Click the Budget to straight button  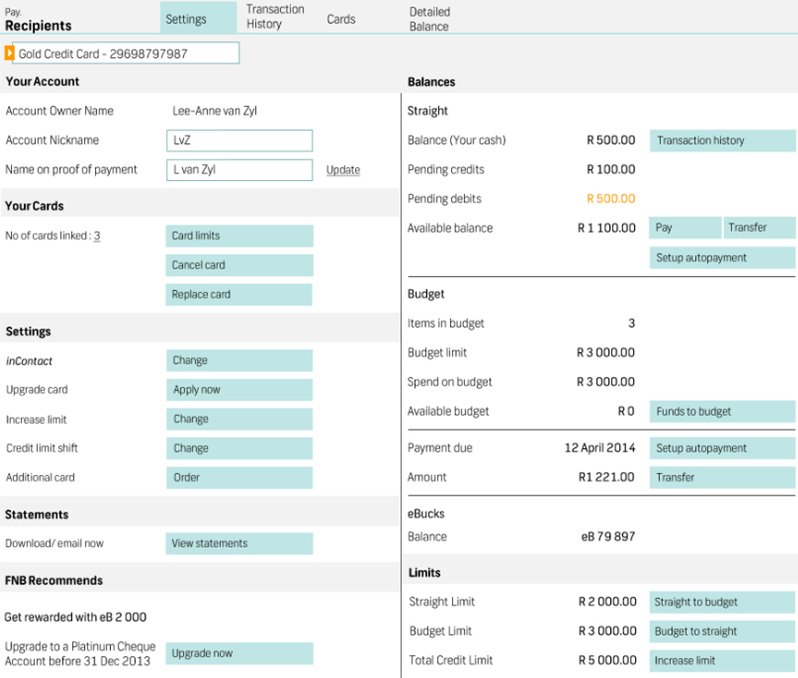722,632
